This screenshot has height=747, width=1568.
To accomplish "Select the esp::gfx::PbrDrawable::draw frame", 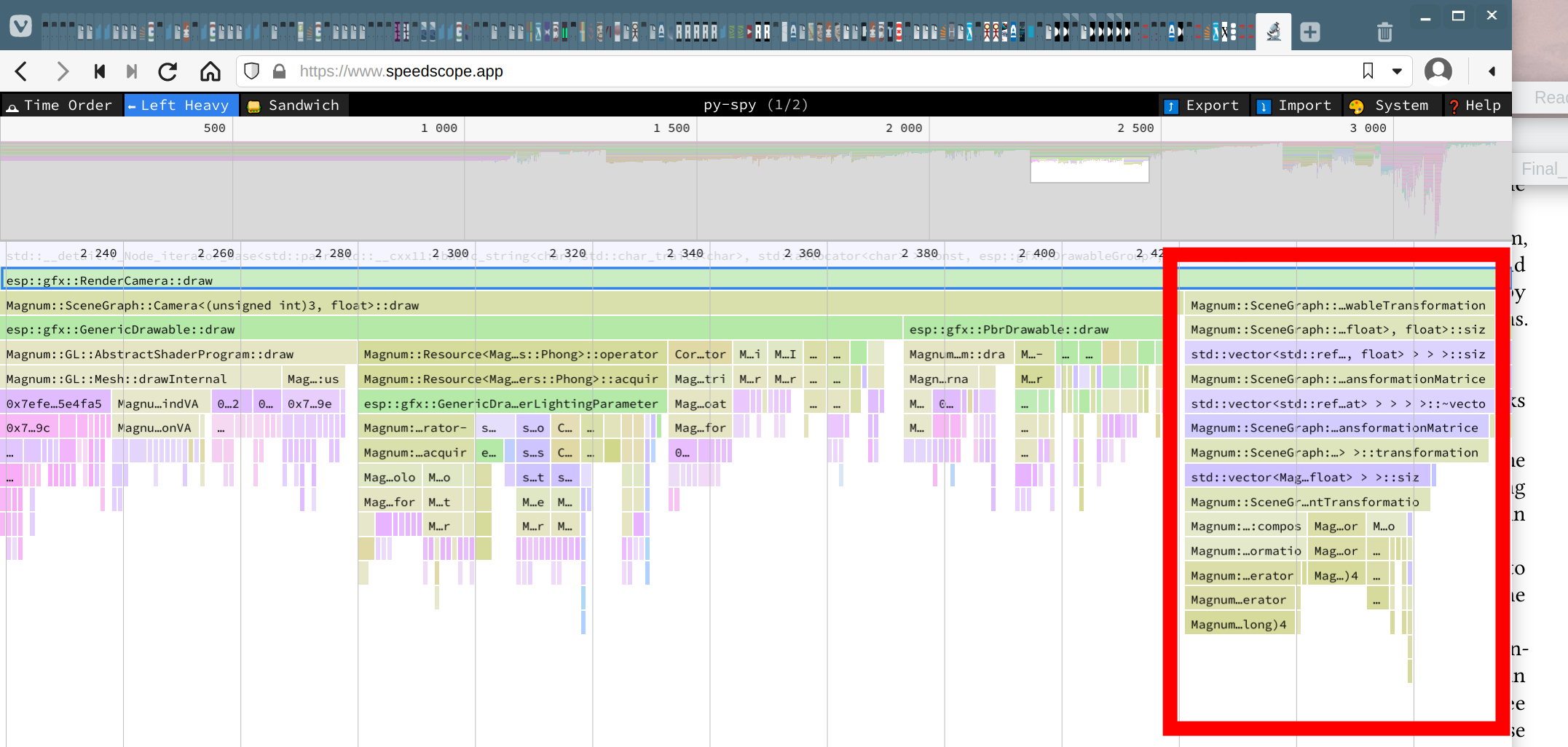I will coord(1009,330).
